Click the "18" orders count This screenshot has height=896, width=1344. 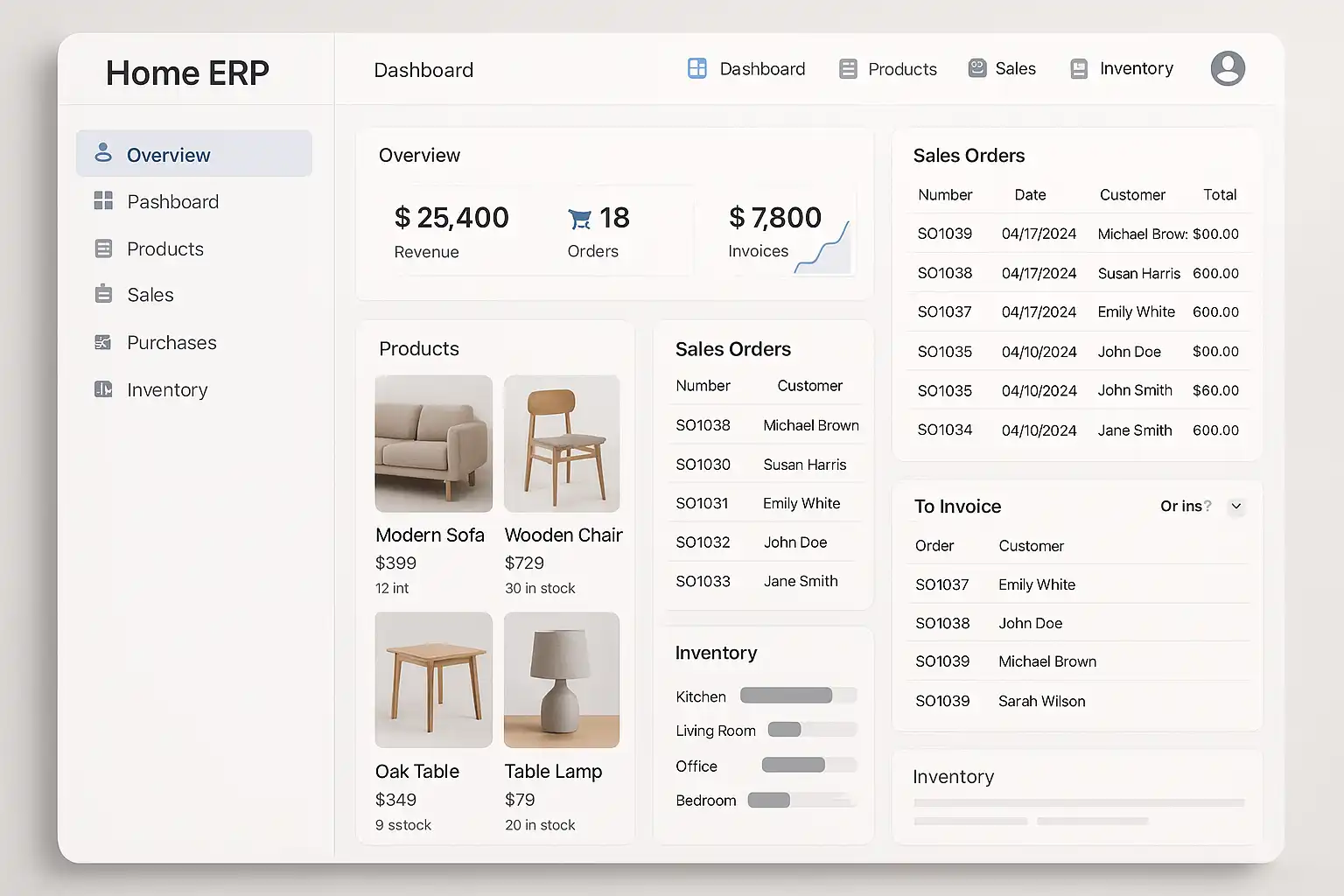coord(614,217)
